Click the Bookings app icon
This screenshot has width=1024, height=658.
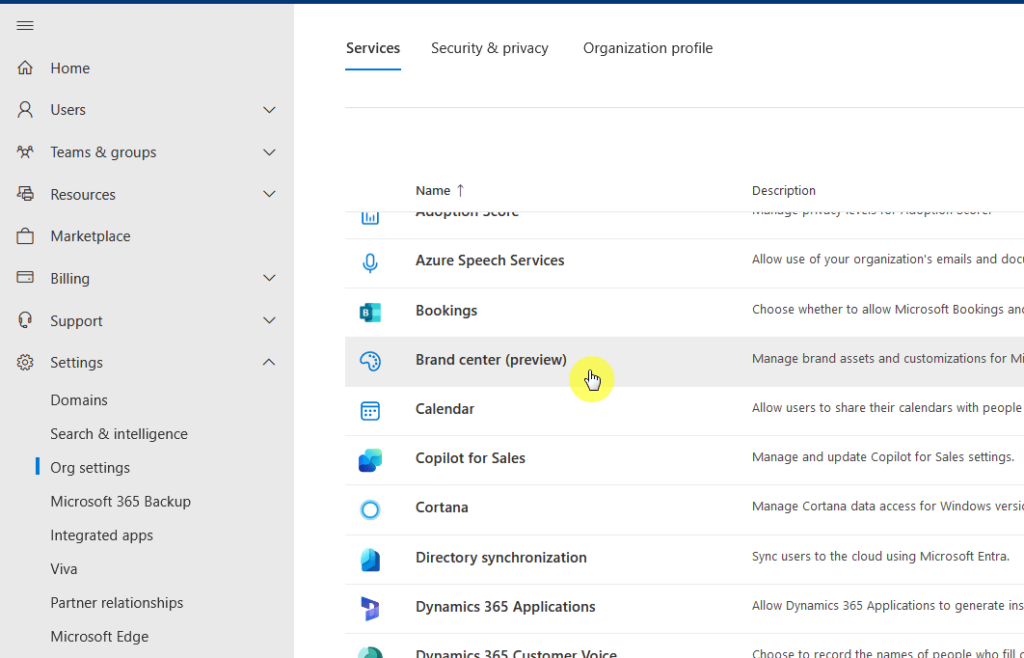[x=370, y=312]
